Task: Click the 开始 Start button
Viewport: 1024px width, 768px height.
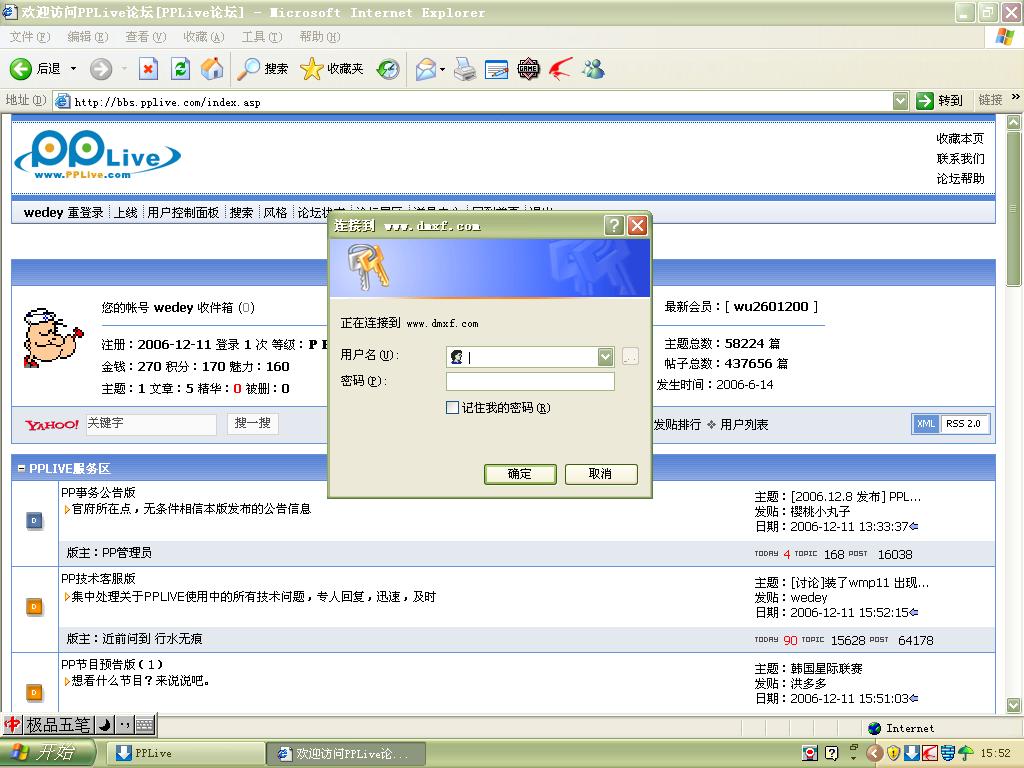Action: pyautogui.click(x=48, y=753)
